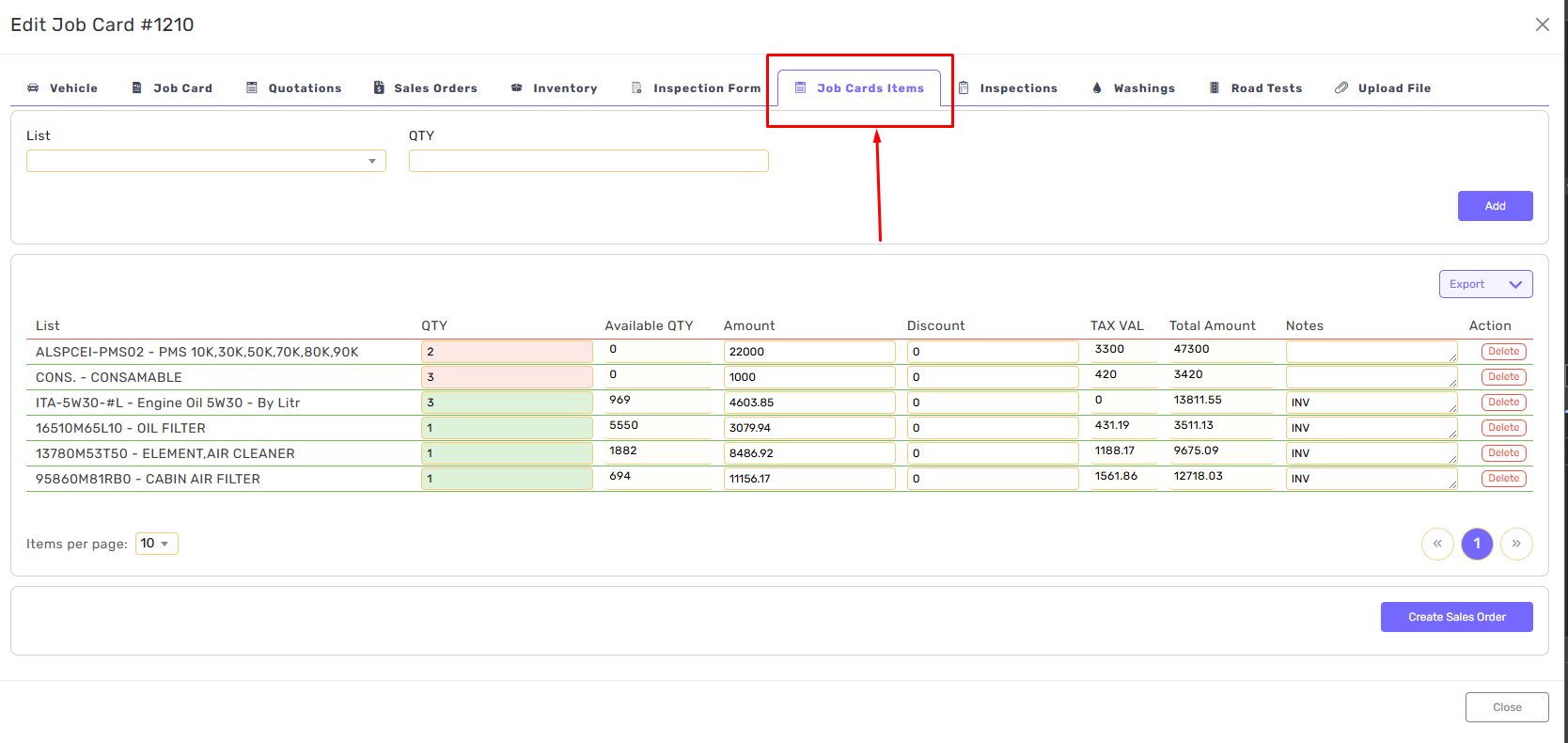Screen dimensions: 1568x743
Task: Go to next page with pagination arrow
Action: pyautogui.click(x=1516, y=544)
